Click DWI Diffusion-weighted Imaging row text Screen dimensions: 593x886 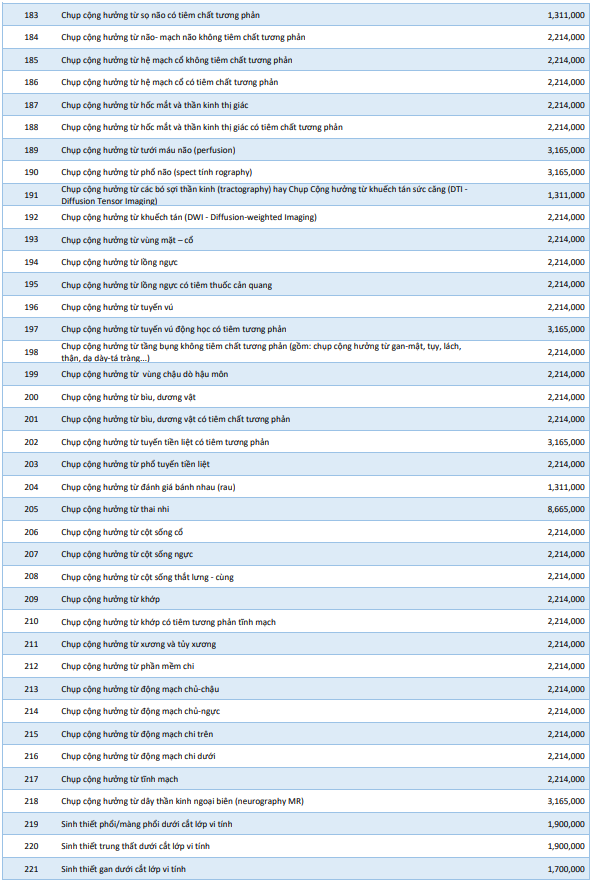pos(189,218)
